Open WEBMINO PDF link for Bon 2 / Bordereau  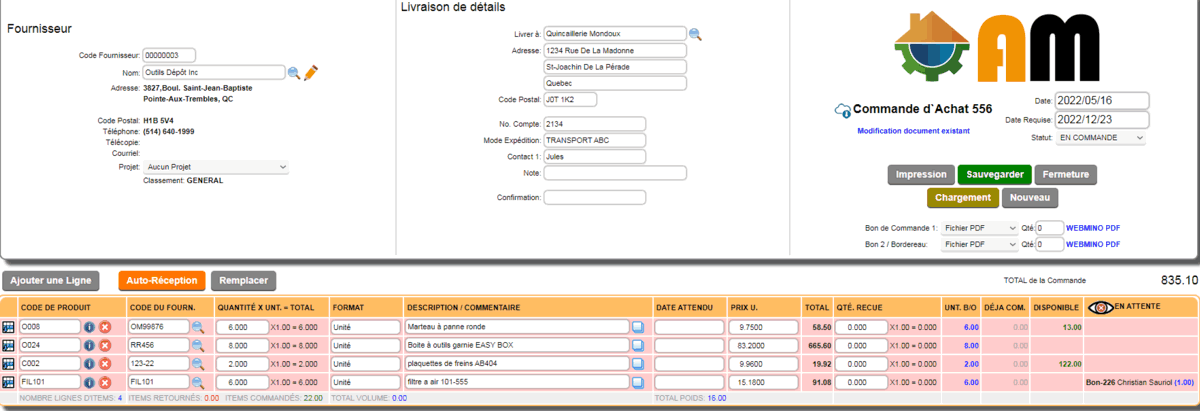click(x=1093, y=244)
